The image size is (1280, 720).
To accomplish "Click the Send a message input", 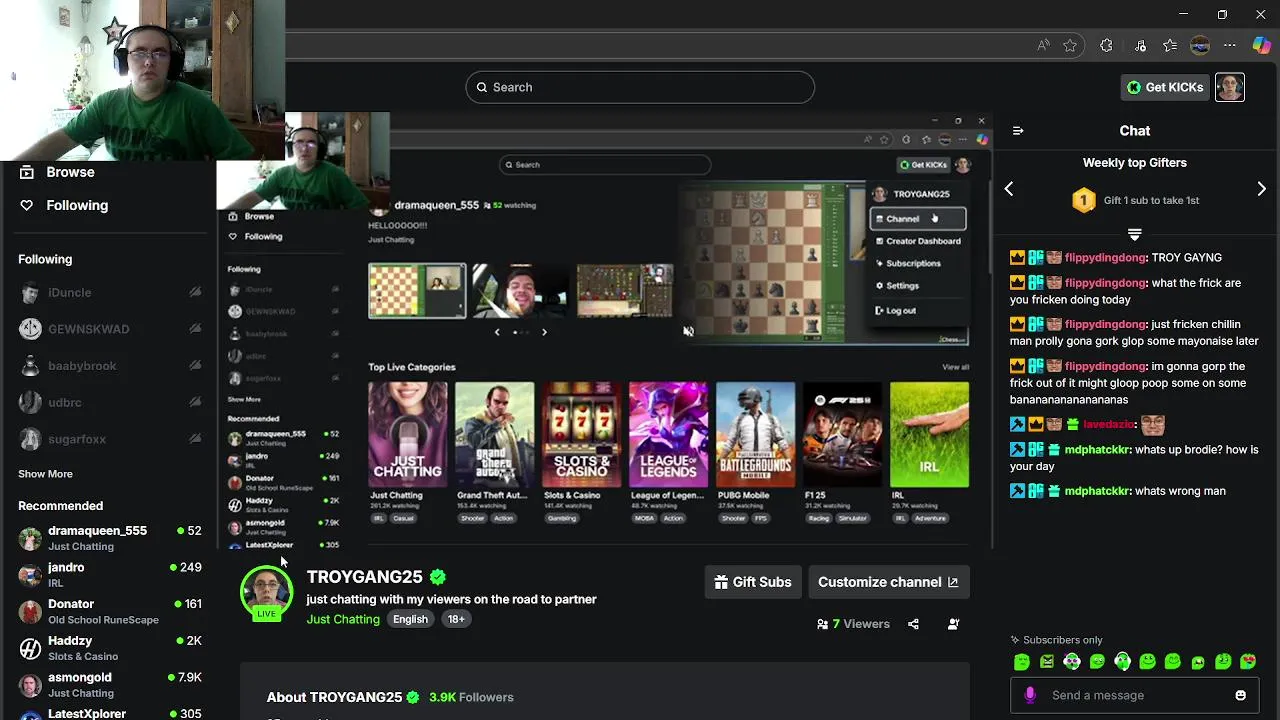I will click(x=1135, y=695).
